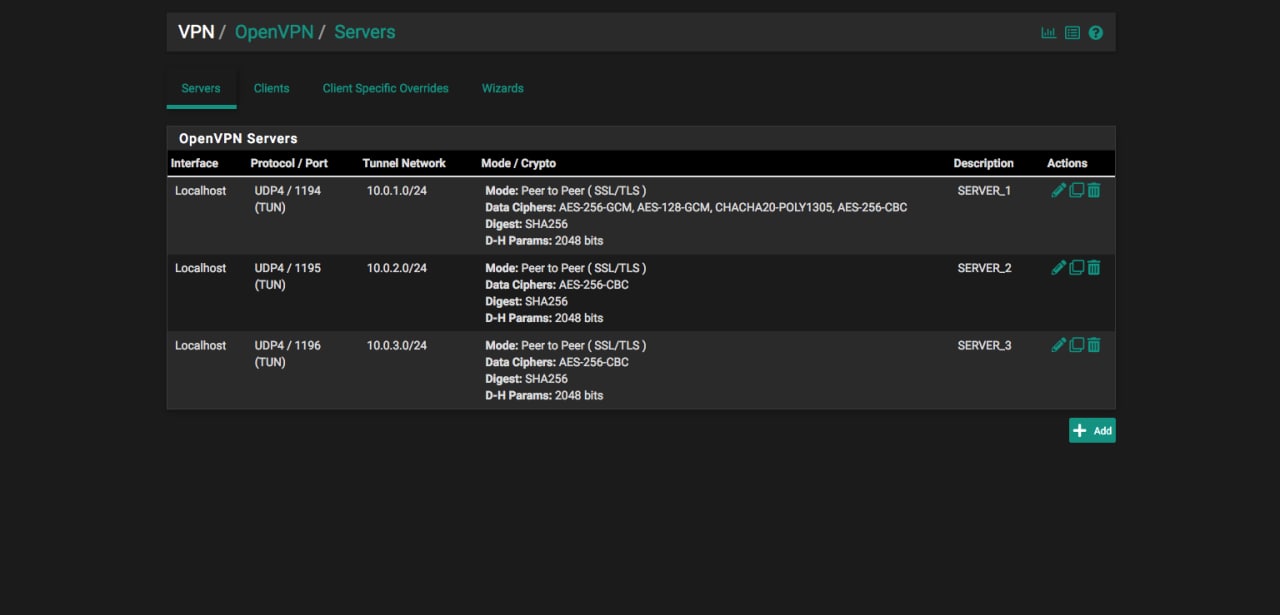The height and width of the screenshot is (615, 1280).
Task: Switch to the Servers tab
Action: click(201, 88)
